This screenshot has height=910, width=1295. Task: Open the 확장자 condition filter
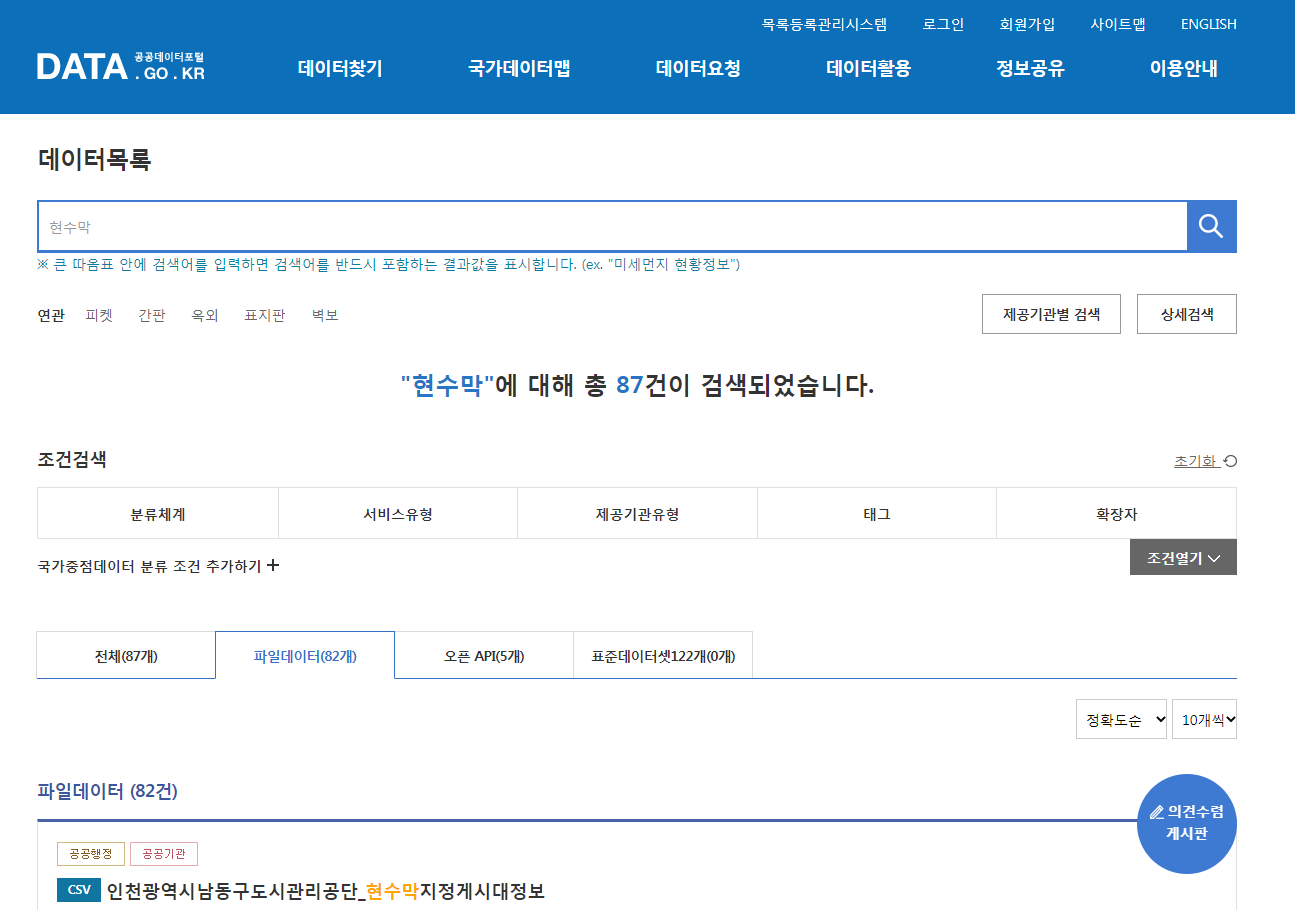[x=1117, y=514]
